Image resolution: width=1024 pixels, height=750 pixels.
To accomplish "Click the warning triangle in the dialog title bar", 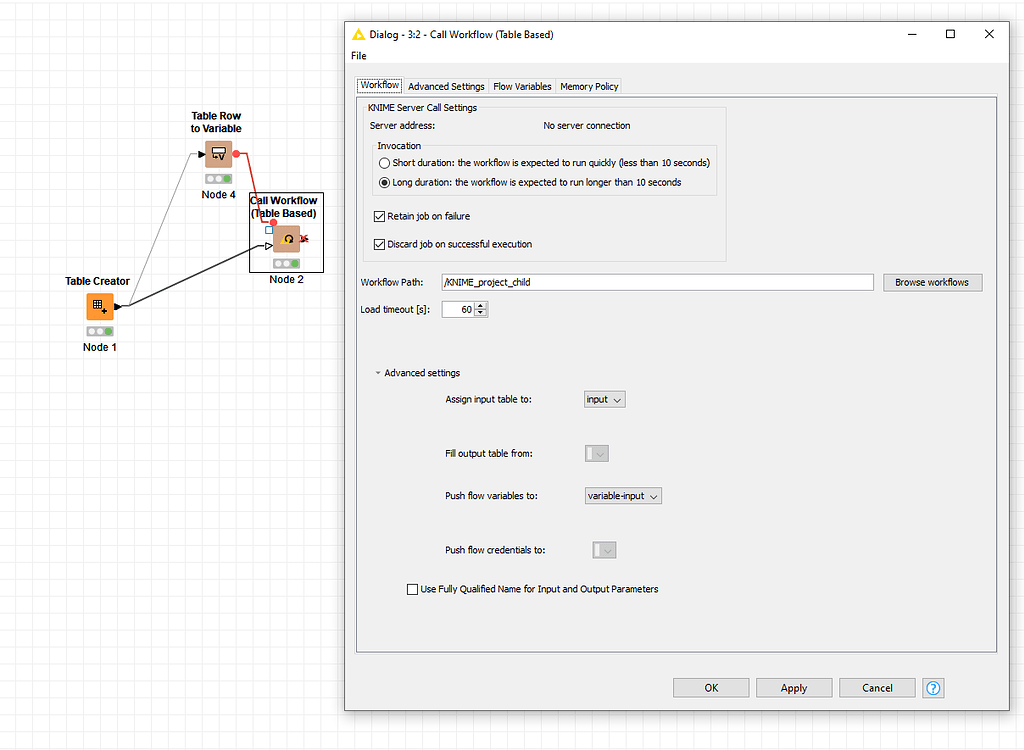I will [359, 34].
